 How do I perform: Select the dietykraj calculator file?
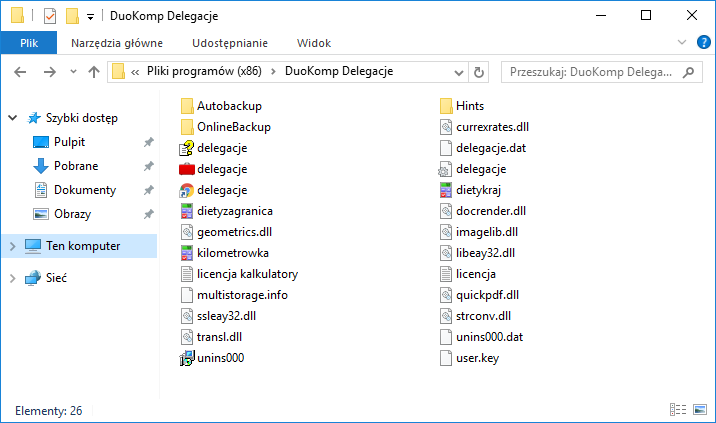[470, 190]
